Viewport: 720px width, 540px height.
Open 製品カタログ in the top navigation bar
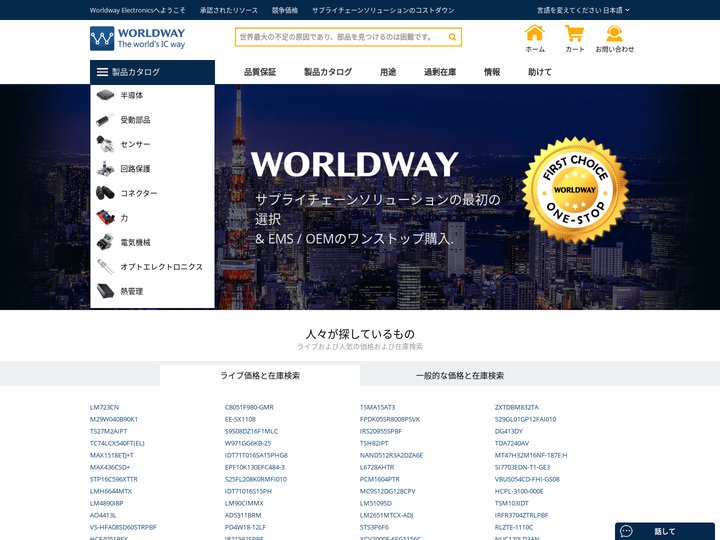pos(328,72)
